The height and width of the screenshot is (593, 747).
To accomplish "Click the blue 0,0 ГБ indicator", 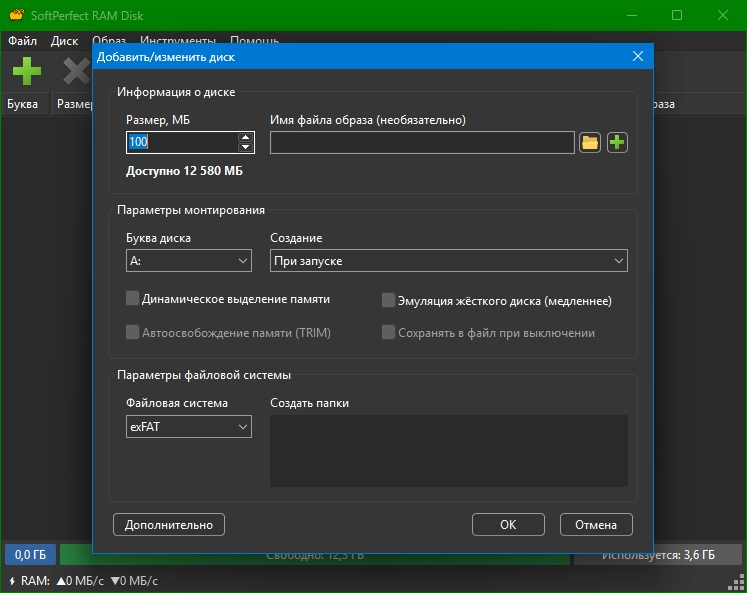I will tap(30, 555).
